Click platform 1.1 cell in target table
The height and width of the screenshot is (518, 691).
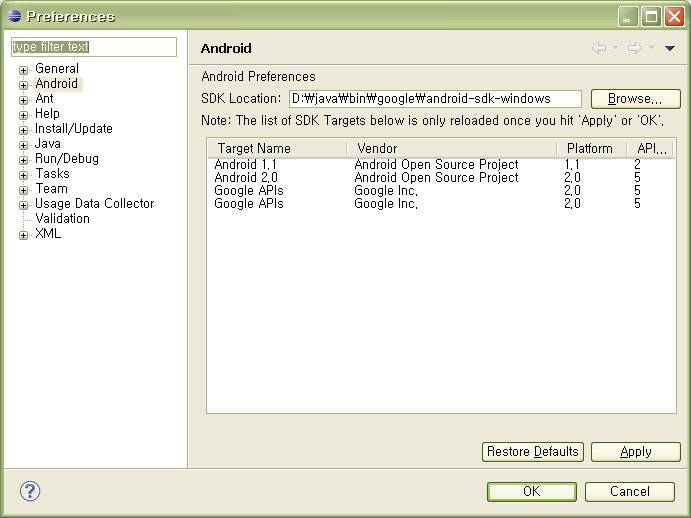pyautogui.click(x=572, y=164)
